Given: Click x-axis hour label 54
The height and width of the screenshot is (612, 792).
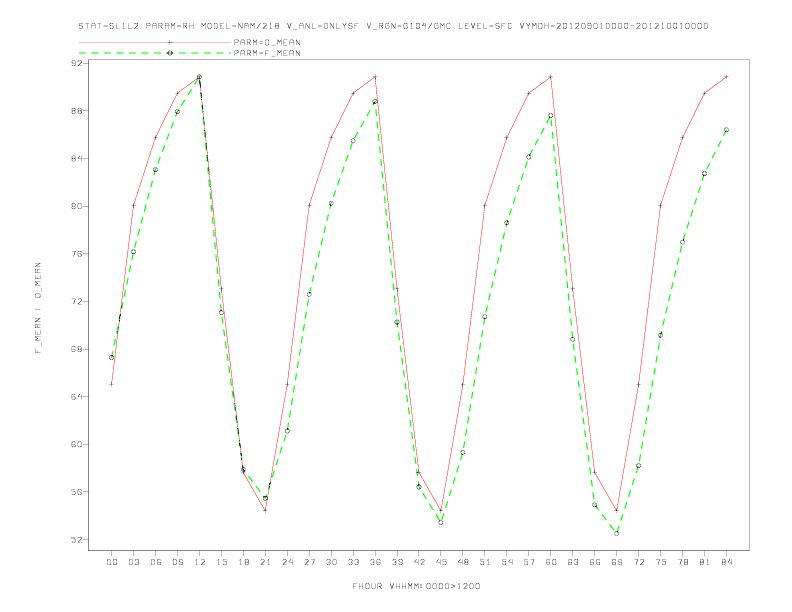Looking at the screenshot, I should [507, 562].
